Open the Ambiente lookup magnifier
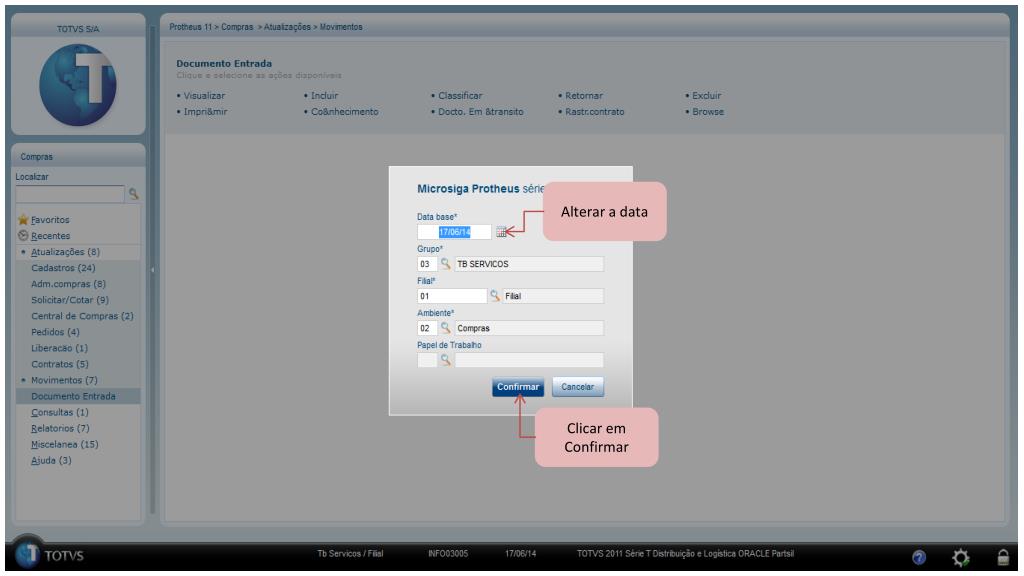This screenshot has height=576, width=1024. click(445, 328)
